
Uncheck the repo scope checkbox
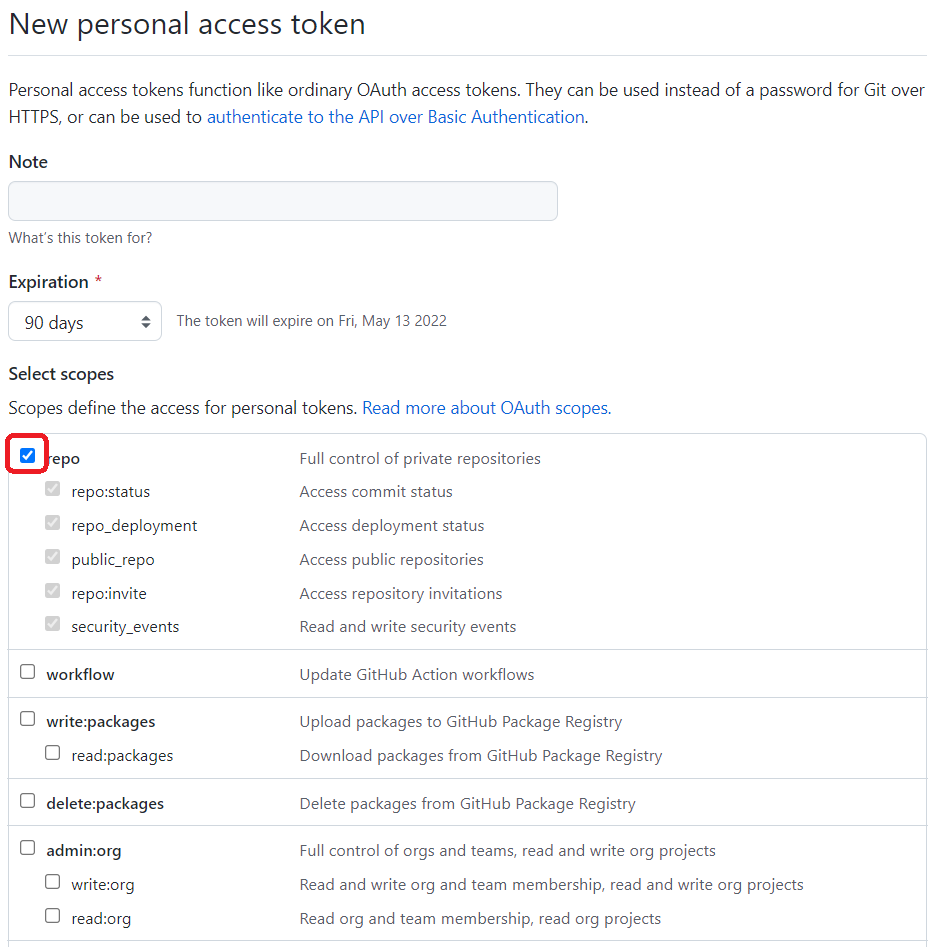tap(28, 456)
